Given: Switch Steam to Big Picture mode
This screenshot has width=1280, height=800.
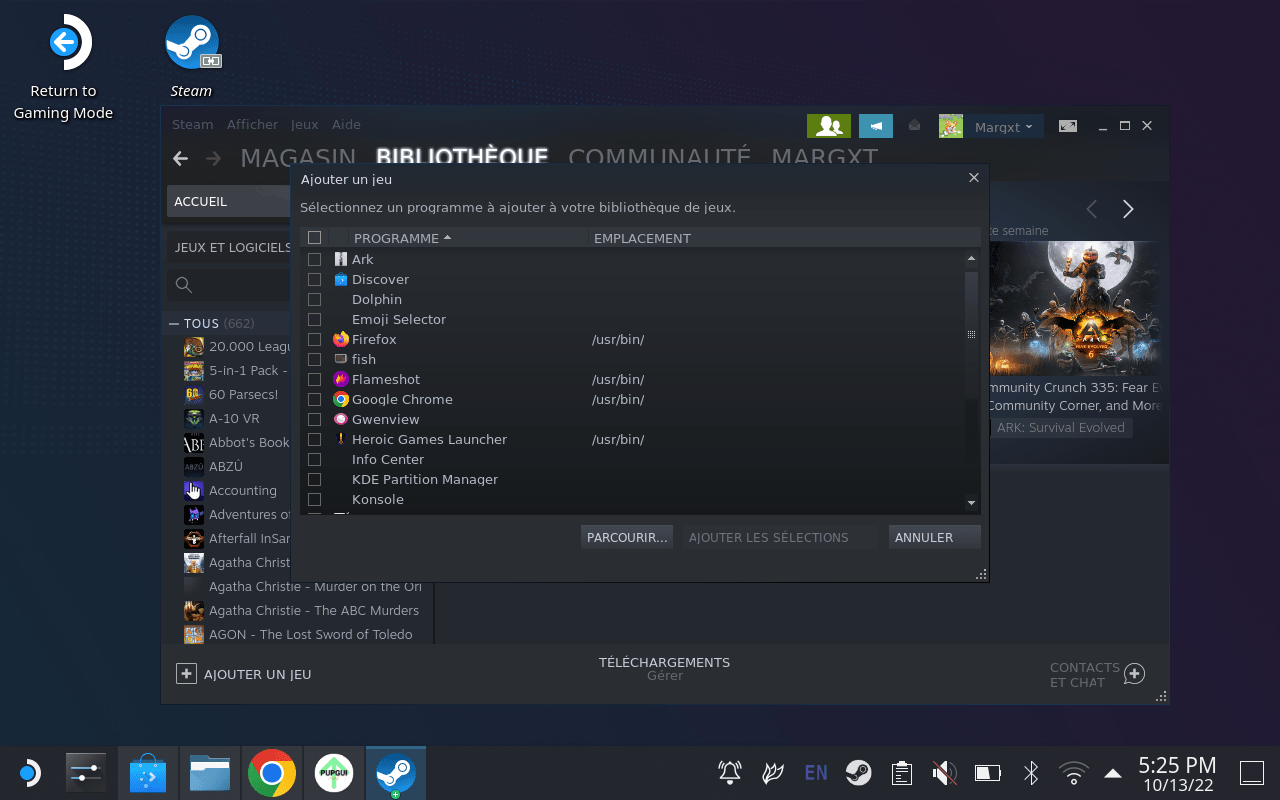Looking at the screenshot, I should point(1068,126).
